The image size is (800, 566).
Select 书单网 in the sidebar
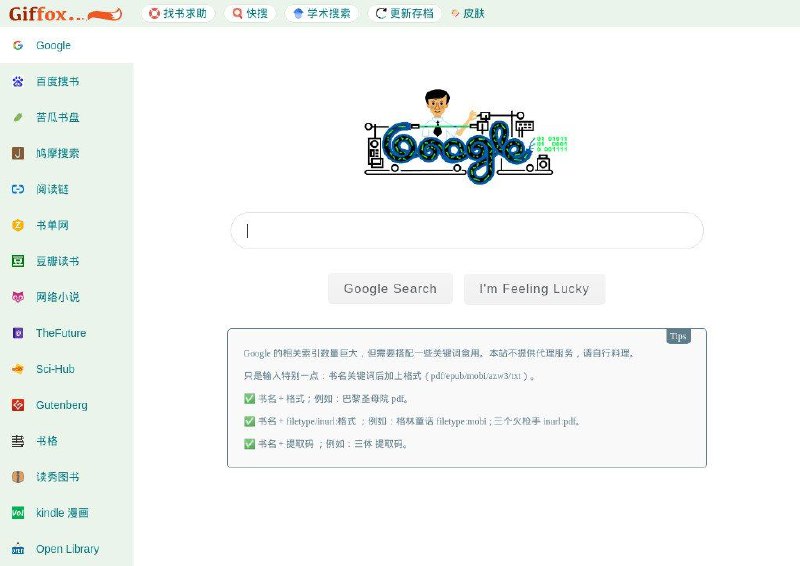tap(67, 225)
